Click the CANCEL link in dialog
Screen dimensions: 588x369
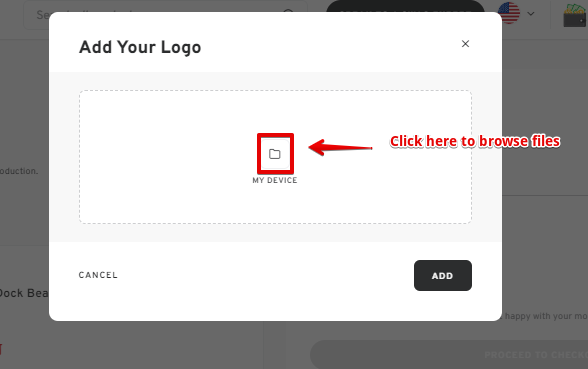(x=98, y=275)
